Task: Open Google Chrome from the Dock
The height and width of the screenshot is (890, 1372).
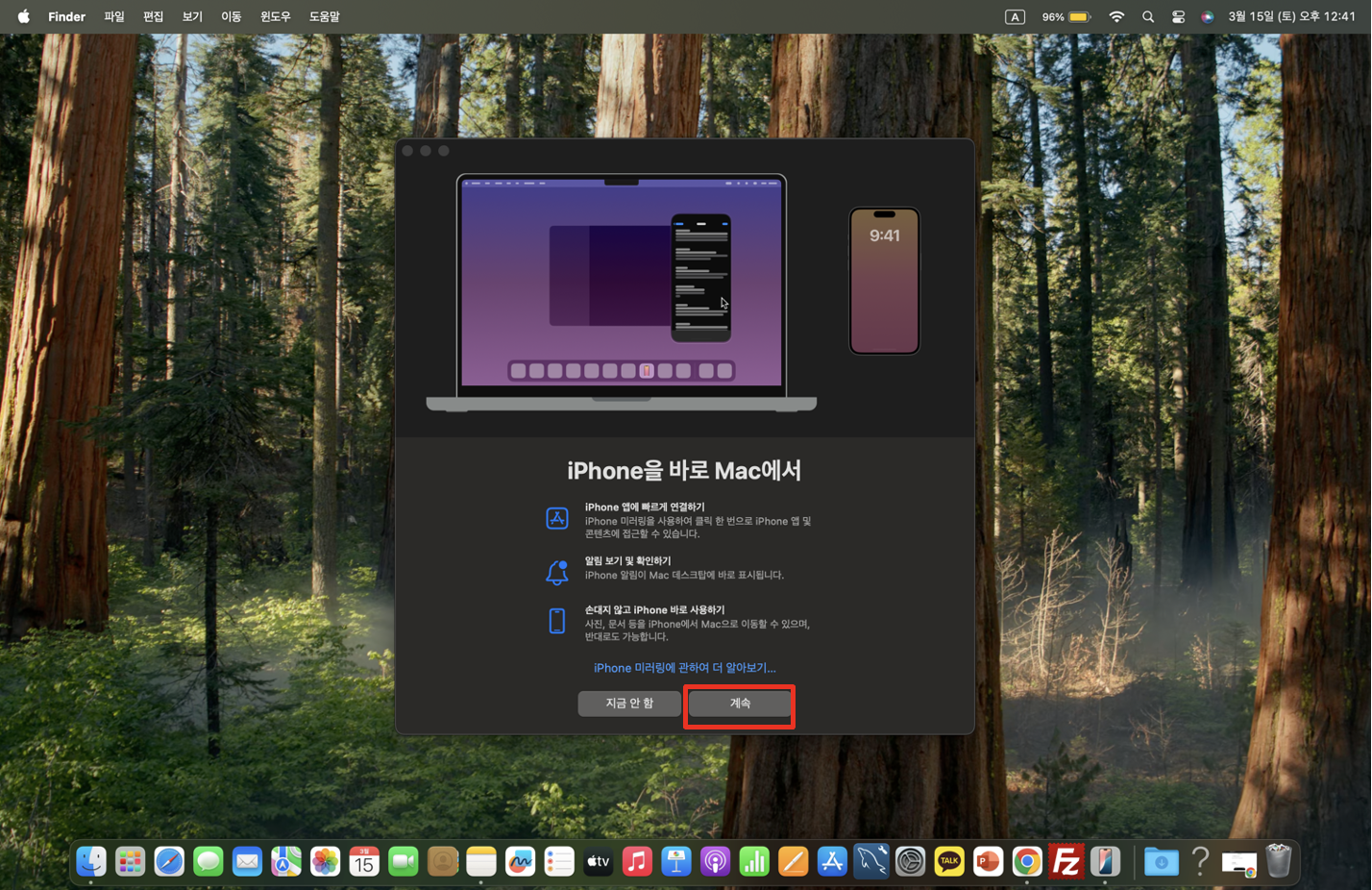Action: coord(1027,862)
